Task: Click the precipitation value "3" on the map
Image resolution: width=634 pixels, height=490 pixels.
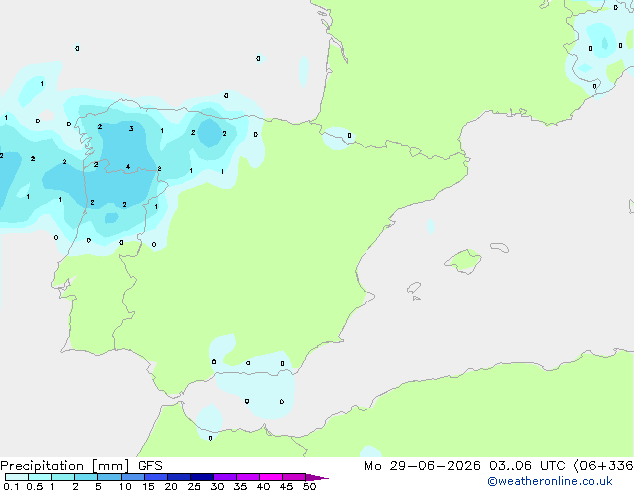Action: [131, 129]
